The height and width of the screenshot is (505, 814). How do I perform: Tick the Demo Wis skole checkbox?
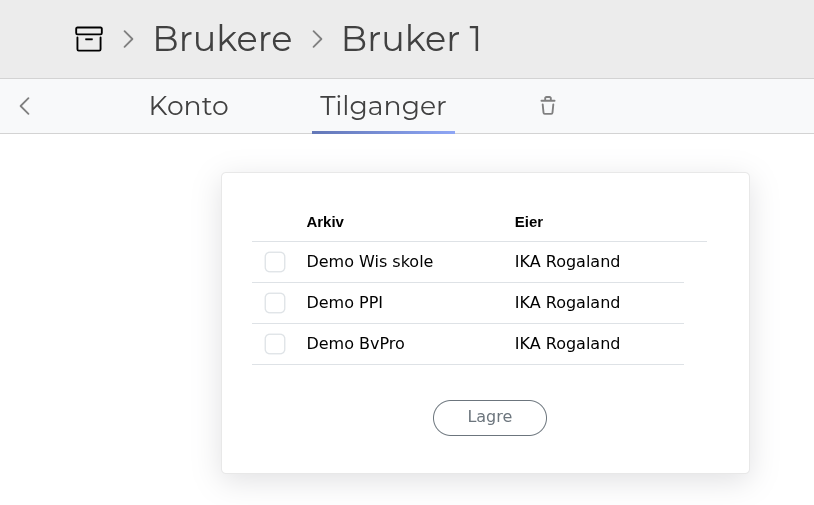tap(275, 262)
